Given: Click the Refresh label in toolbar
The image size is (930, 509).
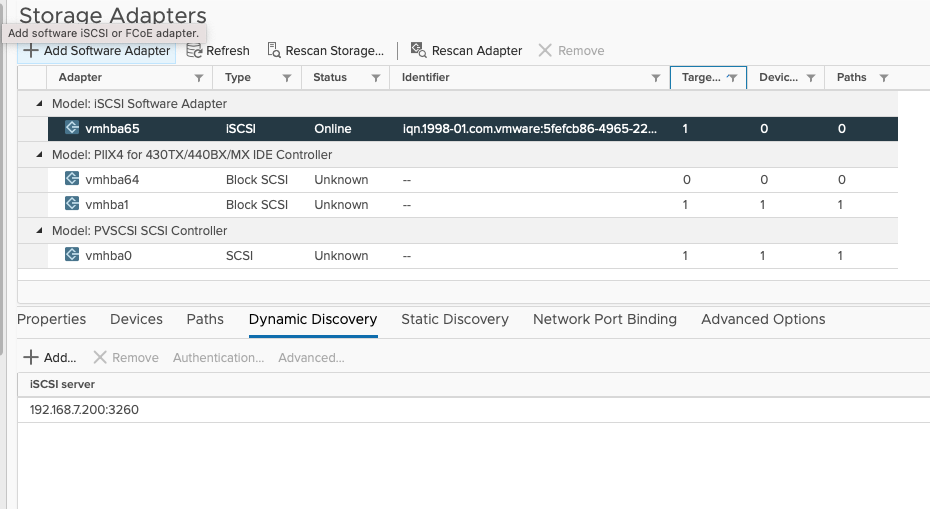Looking at the screenshot, I should [x=228, y=51].
